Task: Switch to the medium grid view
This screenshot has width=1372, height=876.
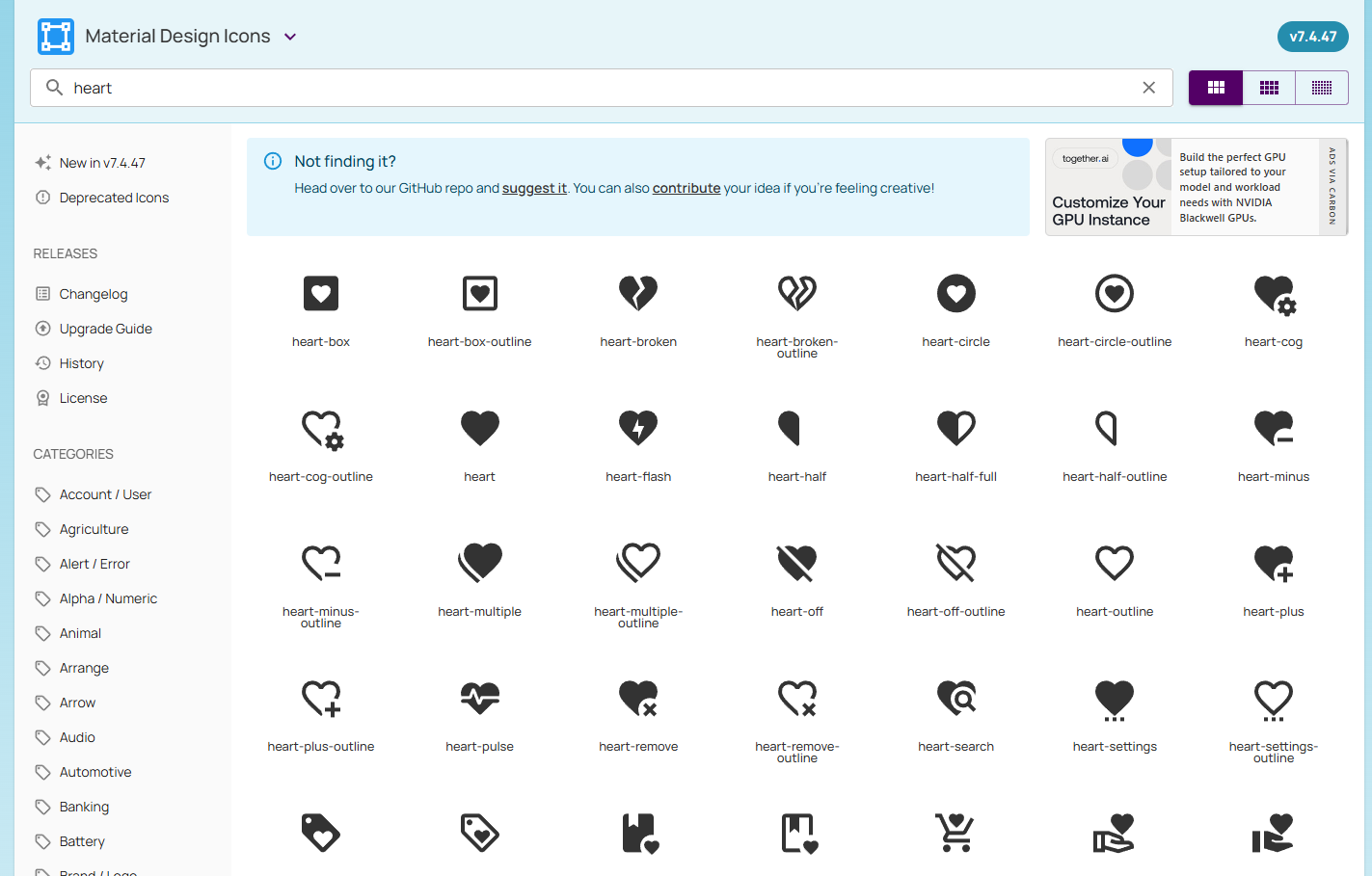Action: tap(1268, 87)
